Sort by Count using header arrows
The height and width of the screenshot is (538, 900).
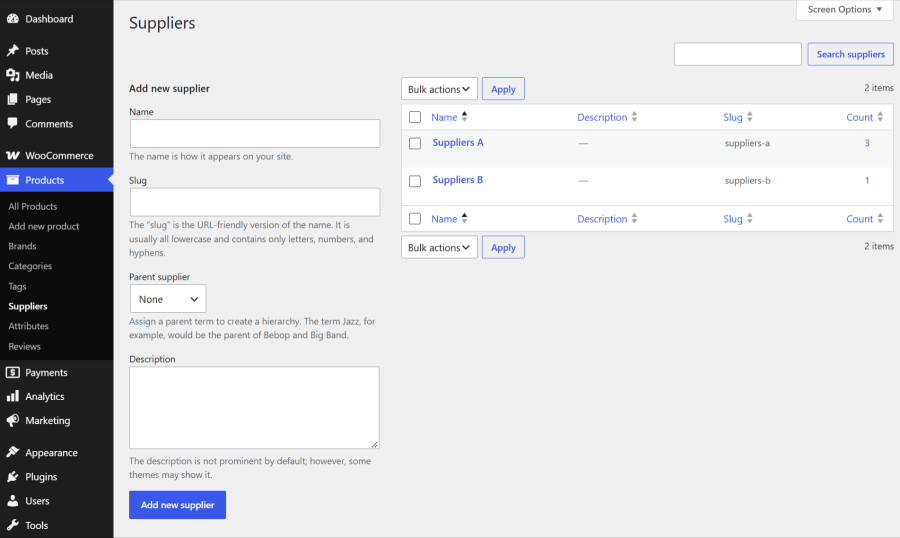(880, 117)
